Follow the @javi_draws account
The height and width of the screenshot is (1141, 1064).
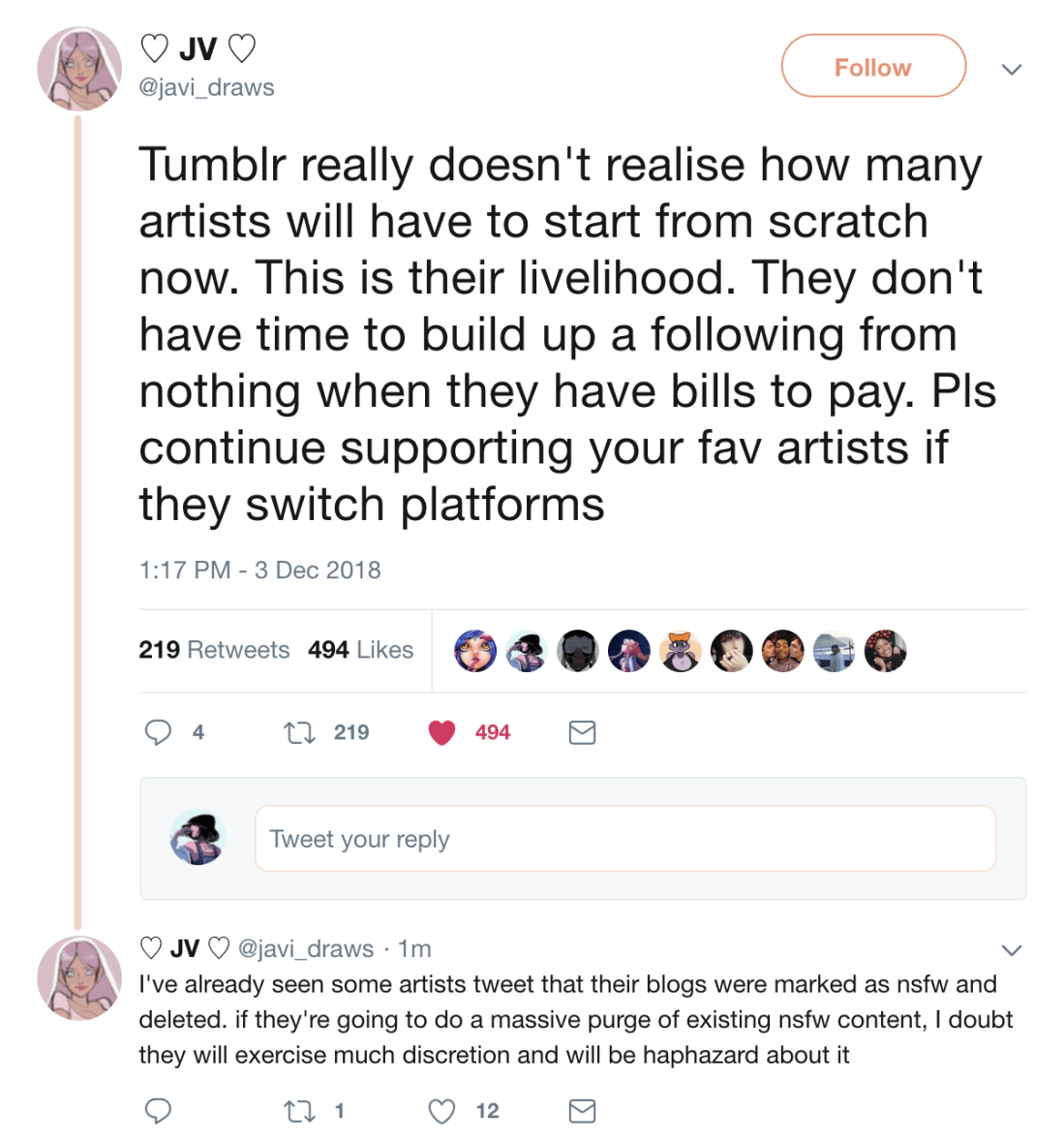pyautogui.click(x=872, y=67)
